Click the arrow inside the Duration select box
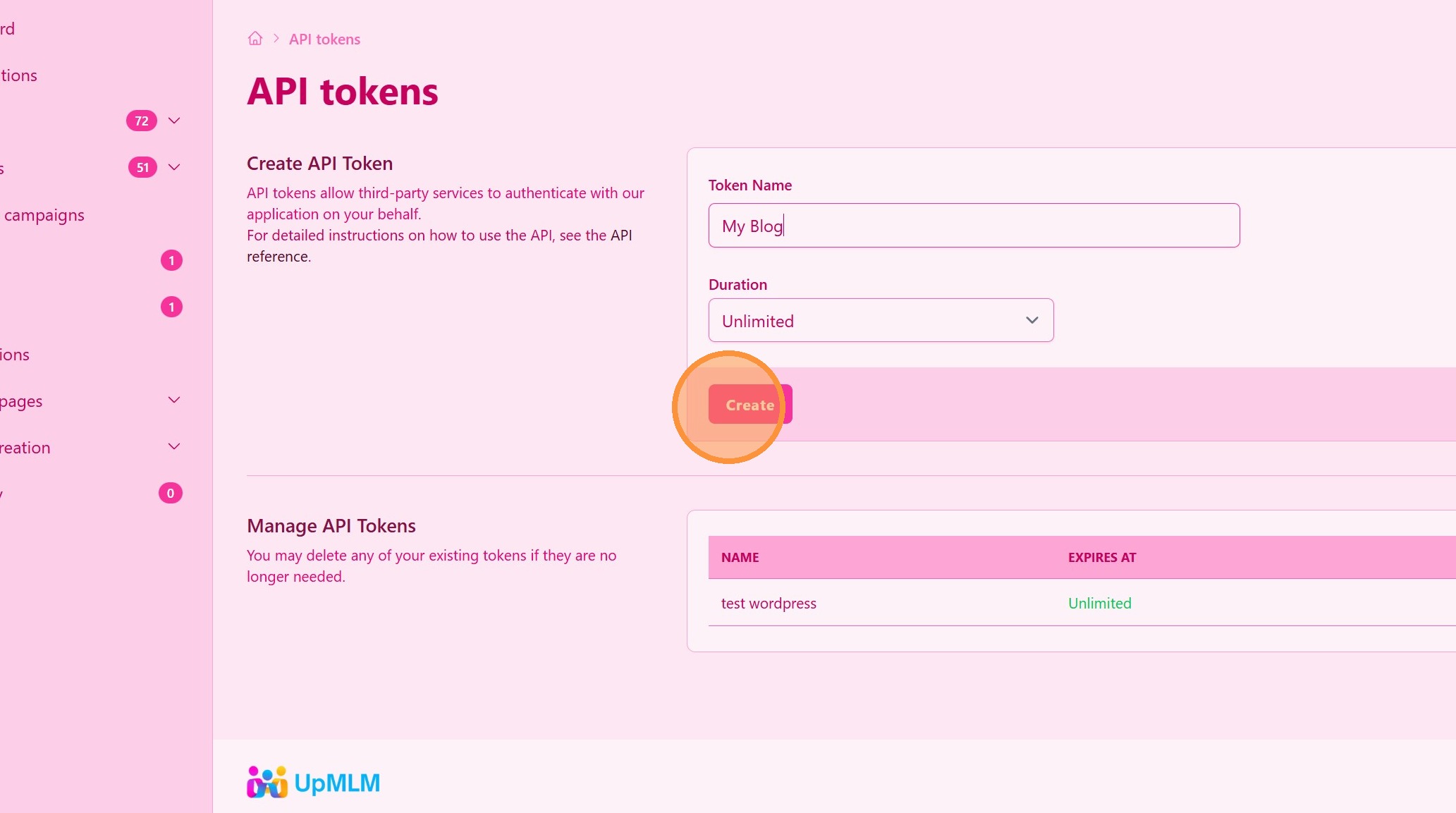Screen dimensions: 1456x813 tap(1032, 321)
